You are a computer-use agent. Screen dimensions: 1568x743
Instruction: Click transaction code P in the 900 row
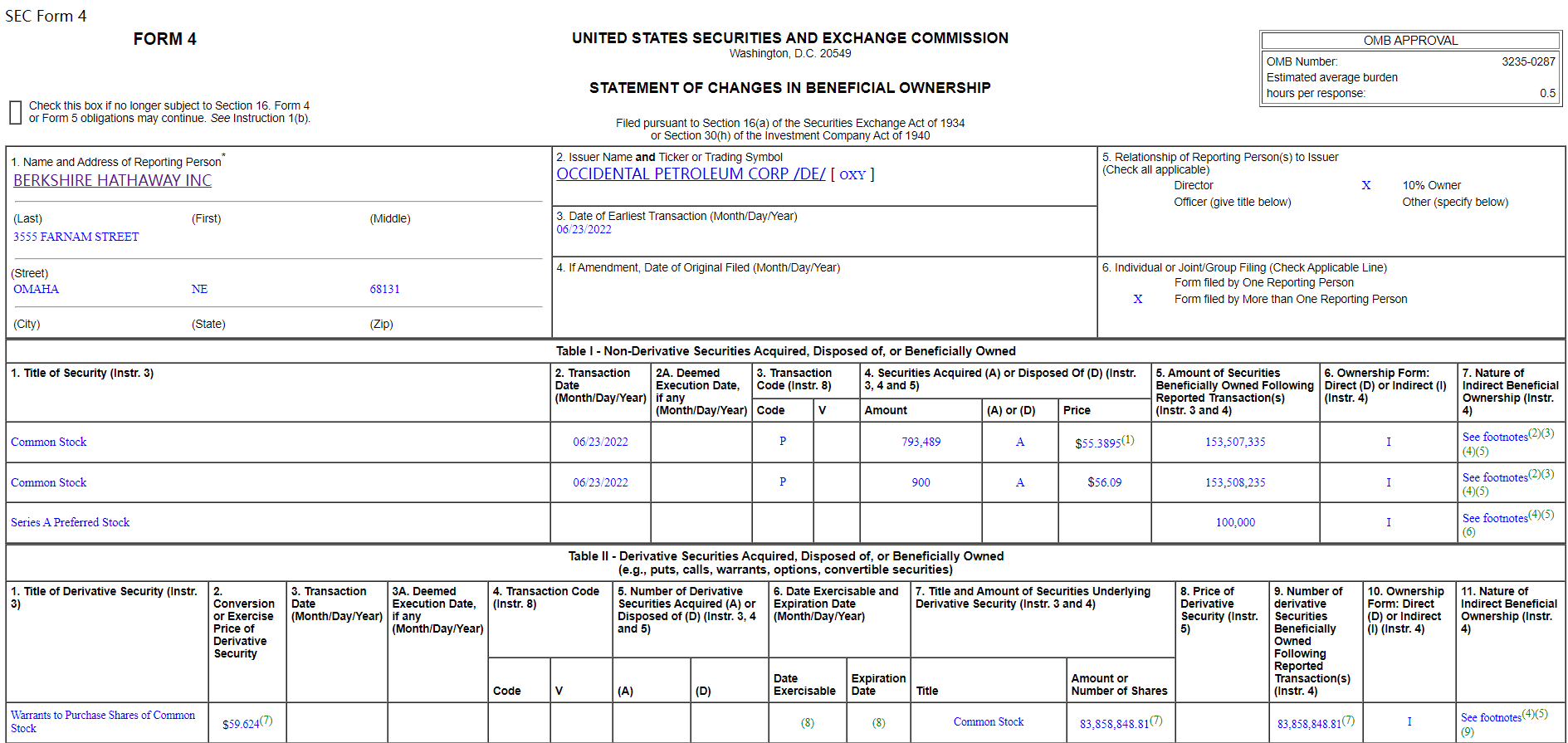pyautogui.click(x=783, y=481)
